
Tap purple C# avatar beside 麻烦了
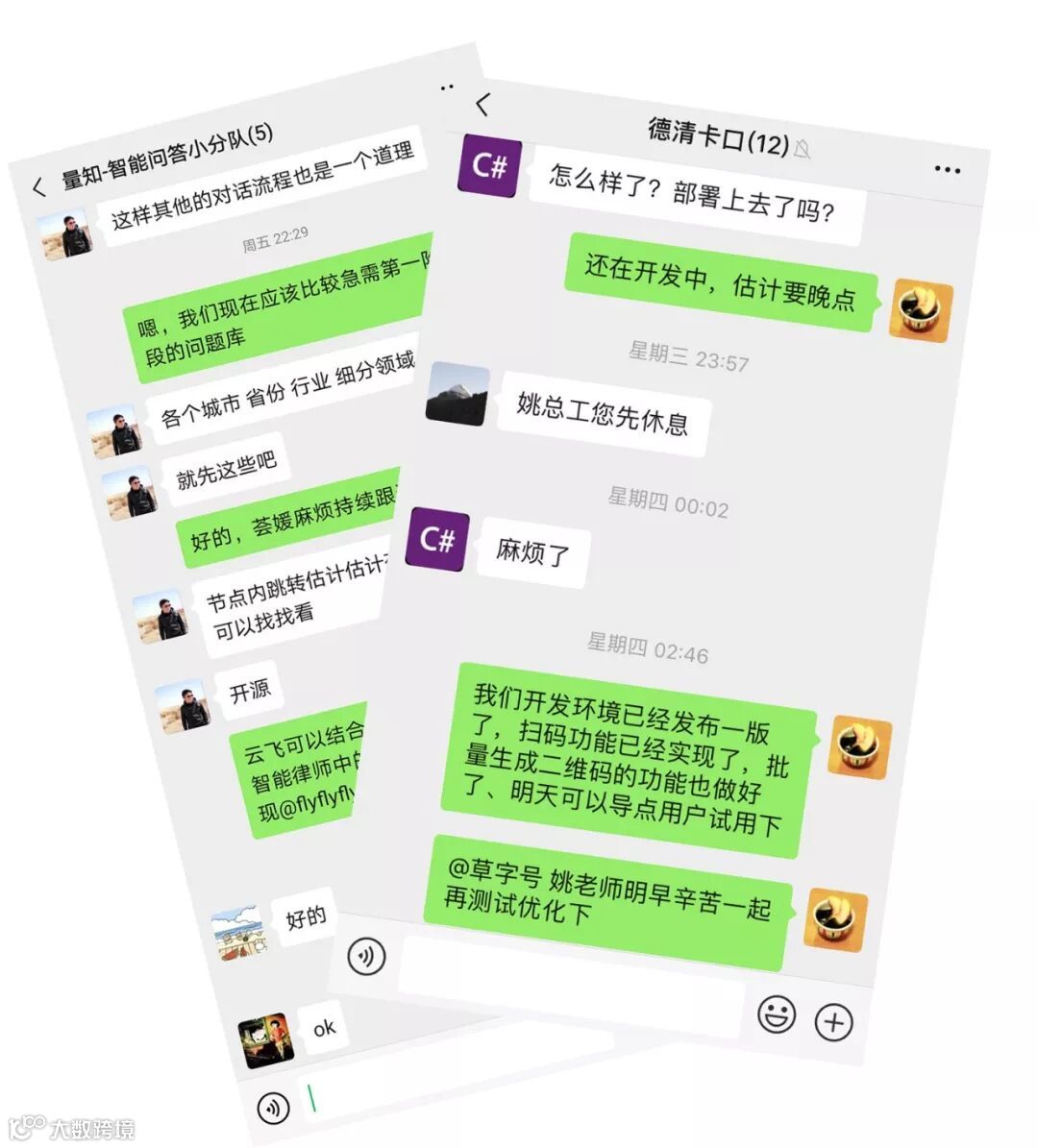437,539
